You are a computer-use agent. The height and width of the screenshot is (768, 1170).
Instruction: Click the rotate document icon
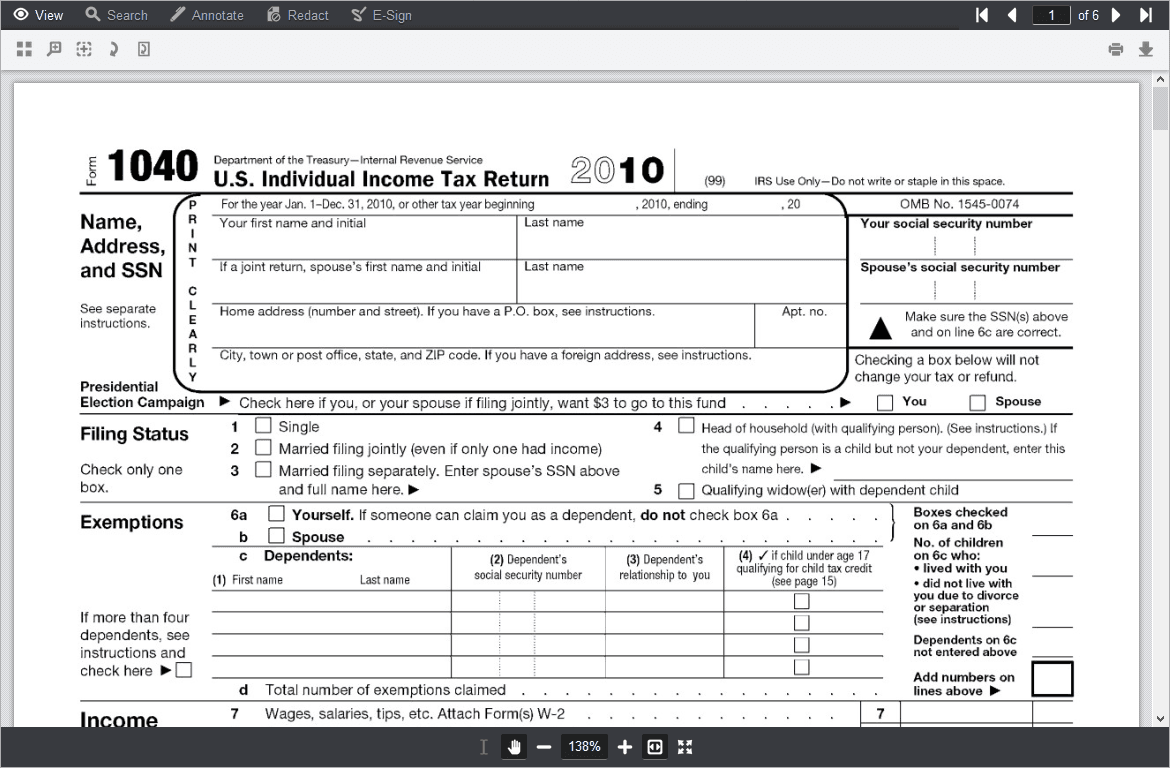(144, 49)
